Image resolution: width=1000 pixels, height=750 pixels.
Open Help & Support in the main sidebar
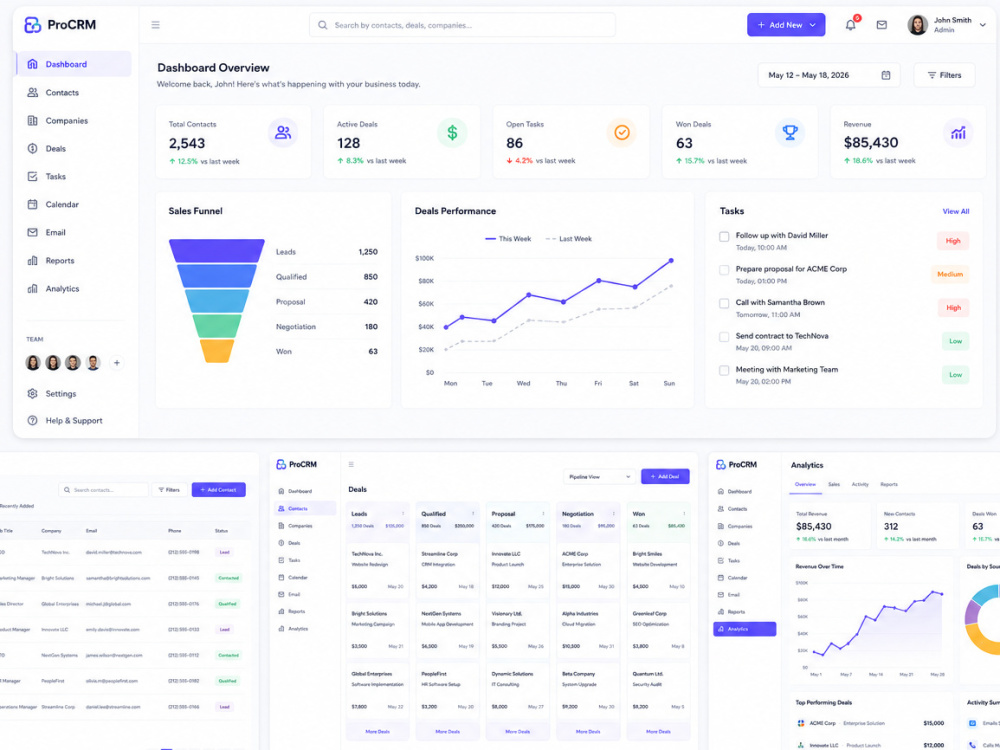[74, 421]
